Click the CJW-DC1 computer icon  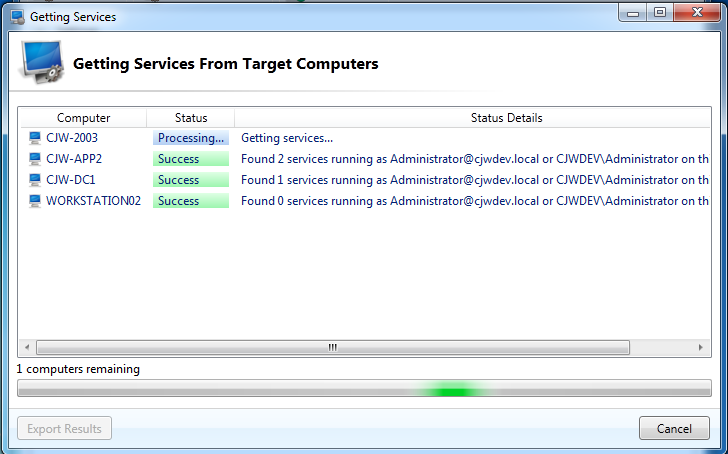[x=36, y=180]
